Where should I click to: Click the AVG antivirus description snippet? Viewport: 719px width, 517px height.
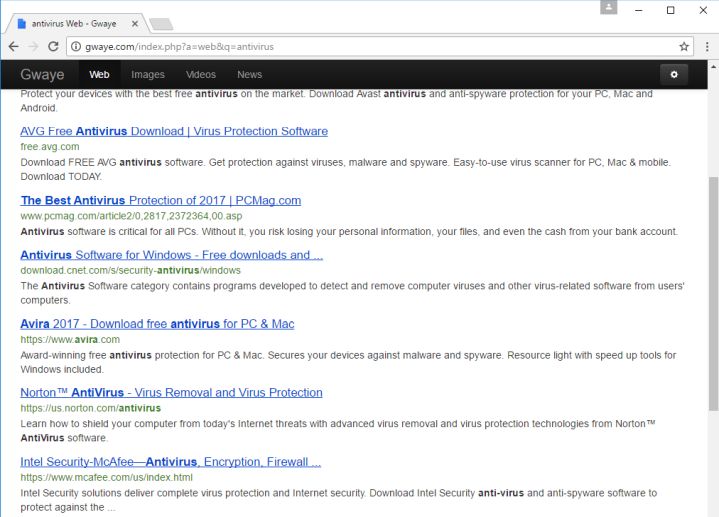pyautogui.click(x=345, y=169)
